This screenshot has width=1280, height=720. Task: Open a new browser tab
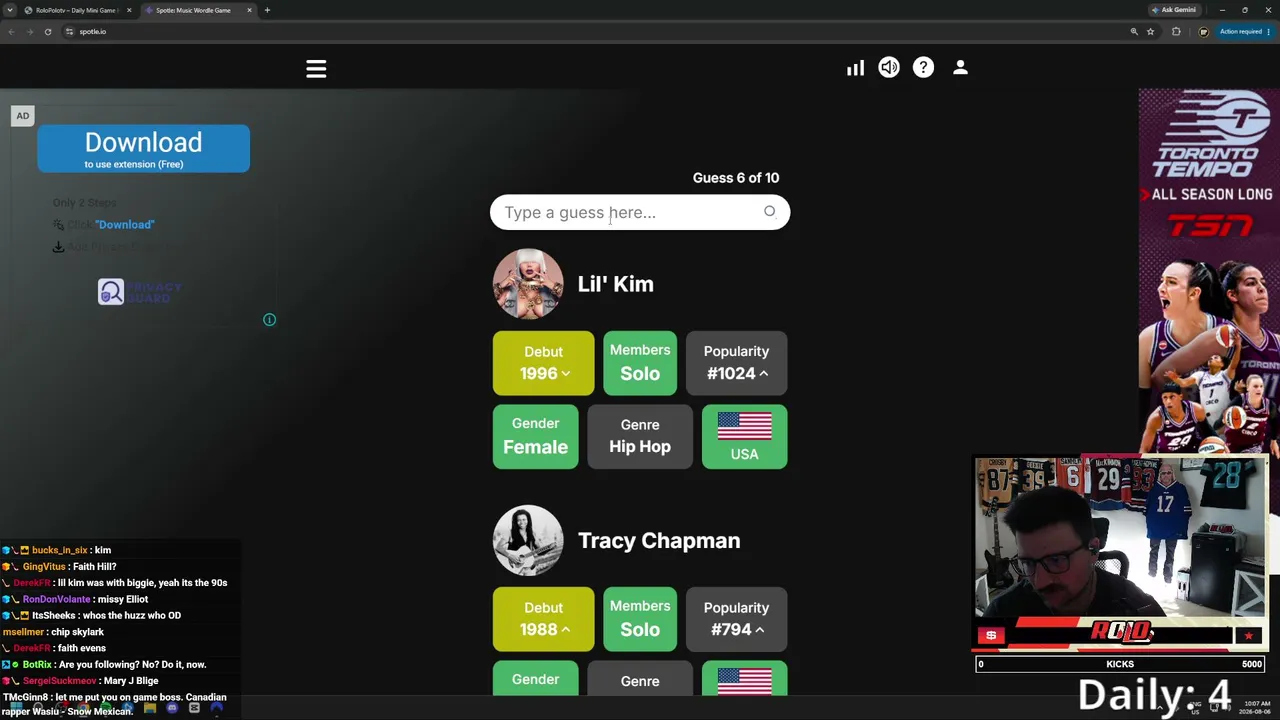(x=267, y=10)
